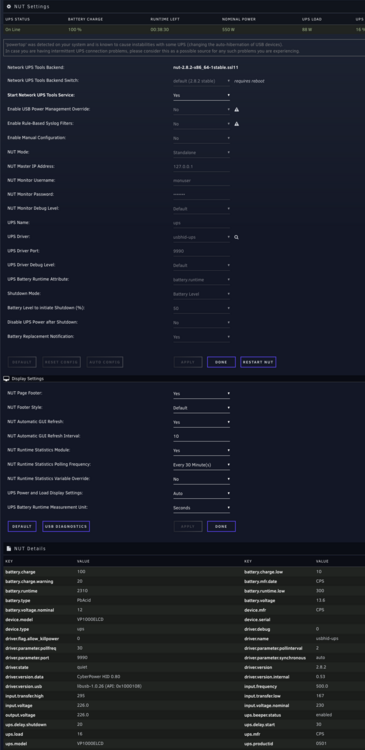Open Battery Replacement Notification dropdown
The image size is (365, 750).
[x=201, y=337]
